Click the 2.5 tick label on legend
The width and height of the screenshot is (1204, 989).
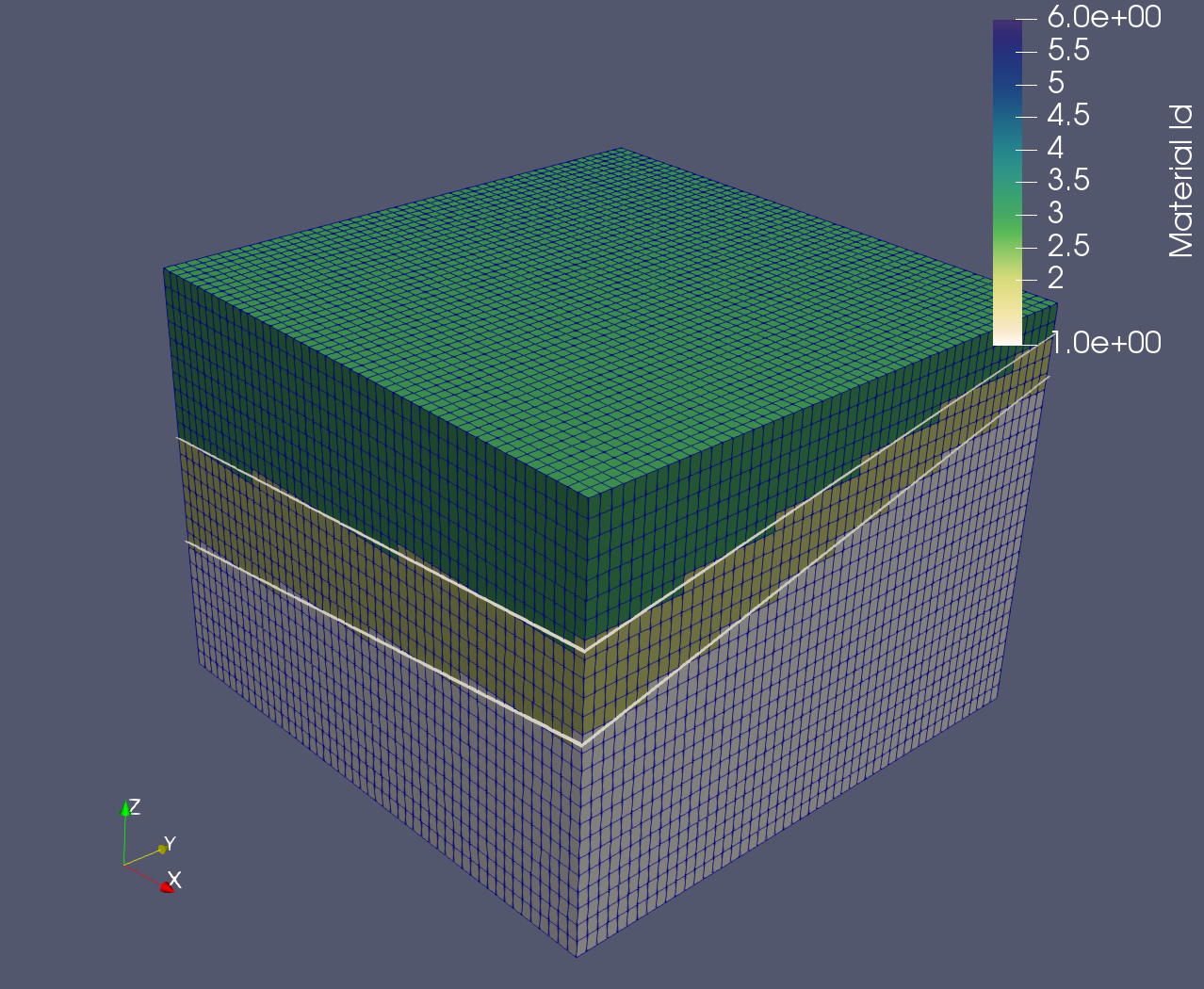(x=1068, y=246)
